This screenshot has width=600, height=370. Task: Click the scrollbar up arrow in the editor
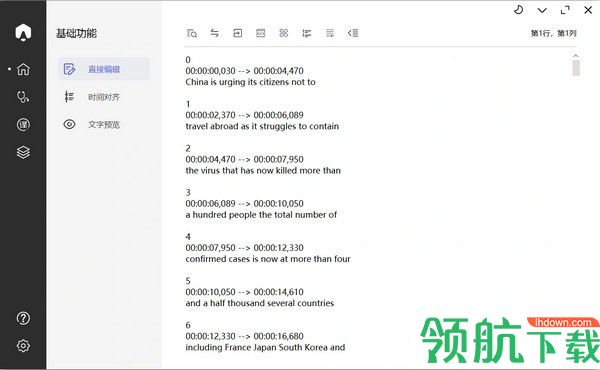pos(576,56)
